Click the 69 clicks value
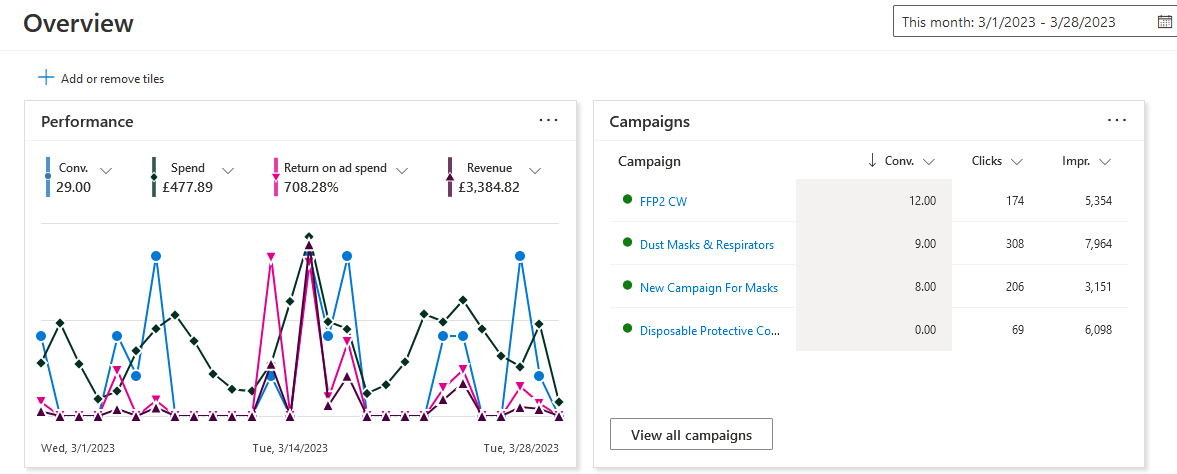Screen dimensions: 1177x474 click(x=1017, y=329)
